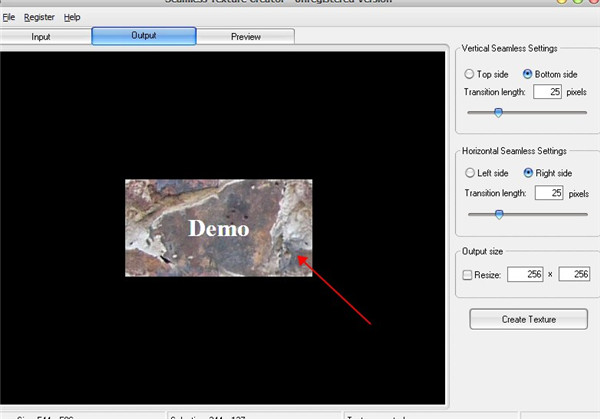This screenshot has height=419, width=600.
Task: Select the Left side radio button
Action: tap(470, 173)
